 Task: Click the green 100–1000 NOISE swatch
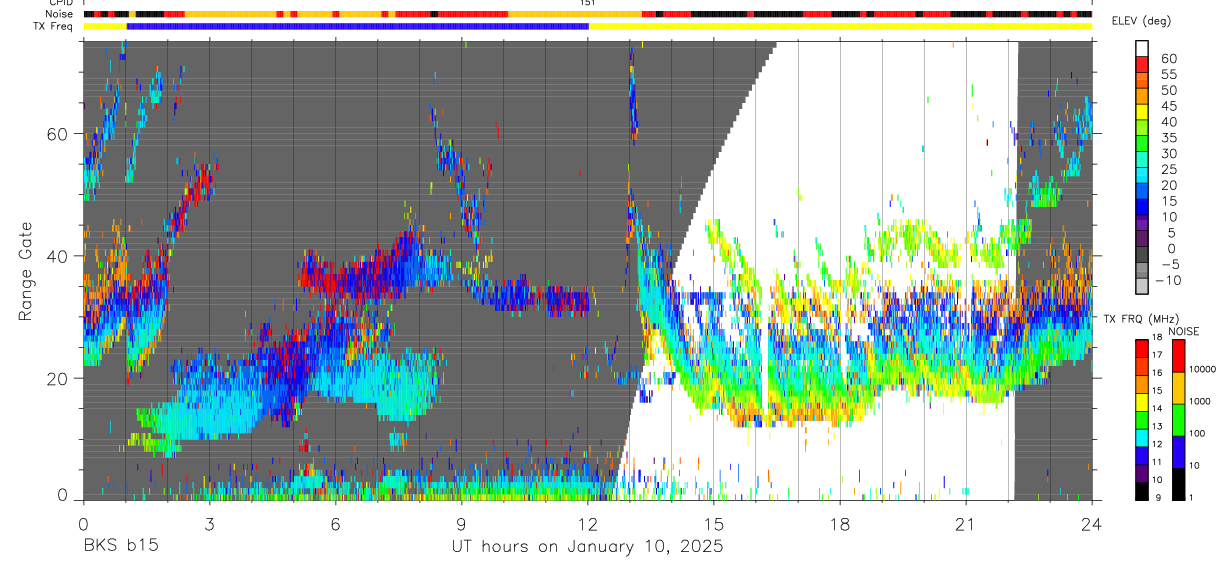[x=1177, y=419]
